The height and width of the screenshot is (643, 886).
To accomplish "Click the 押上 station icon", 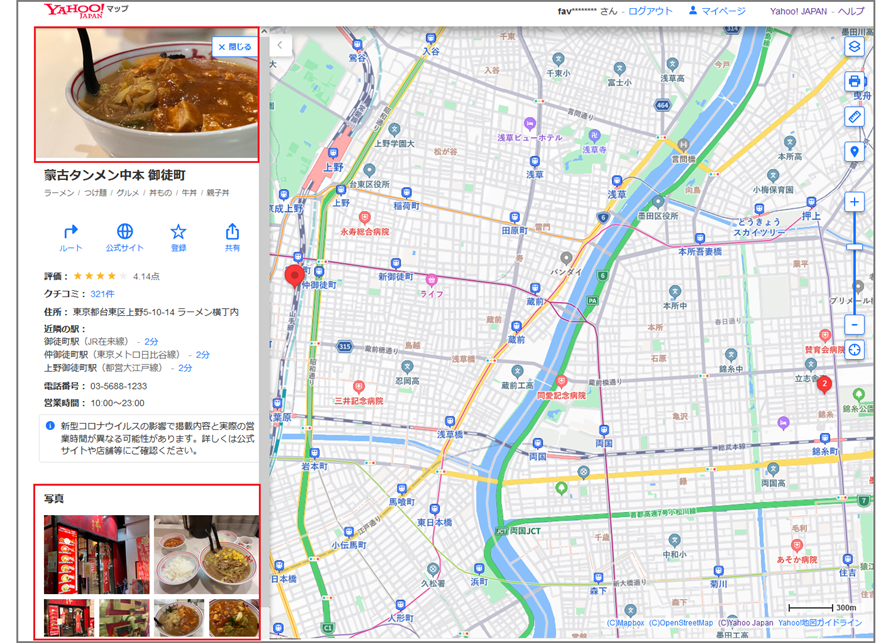I will [811, 202].
